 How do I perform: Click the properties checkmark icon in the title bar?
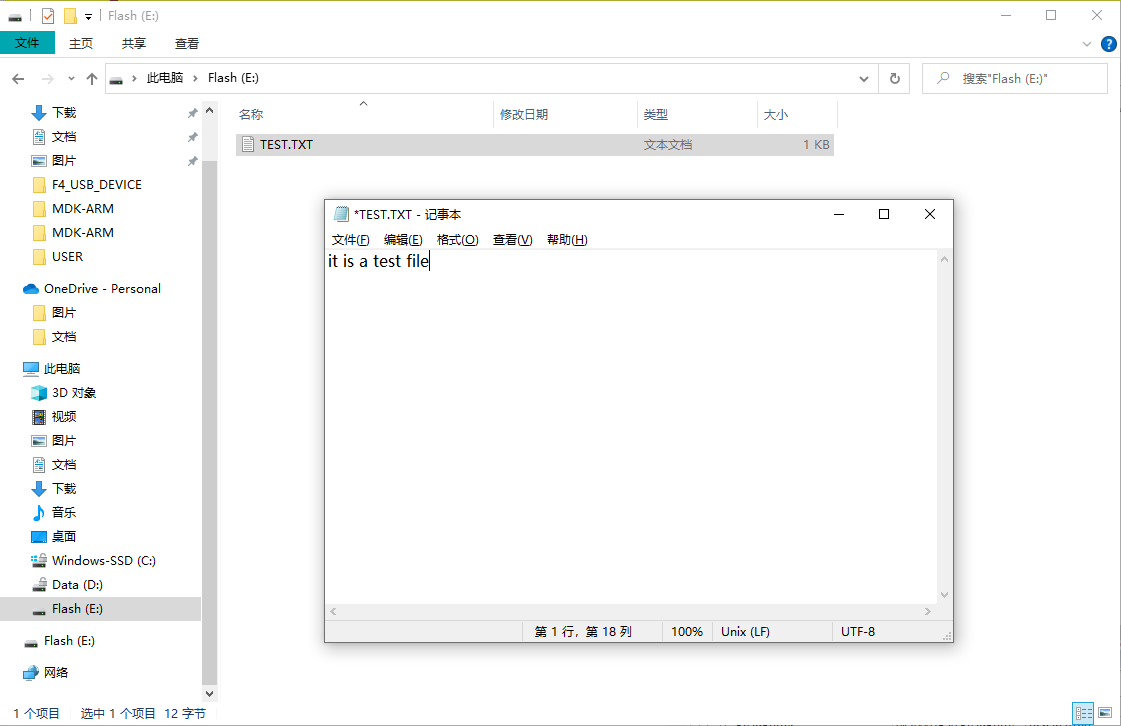pyautogui.click(x=48, y=16)
